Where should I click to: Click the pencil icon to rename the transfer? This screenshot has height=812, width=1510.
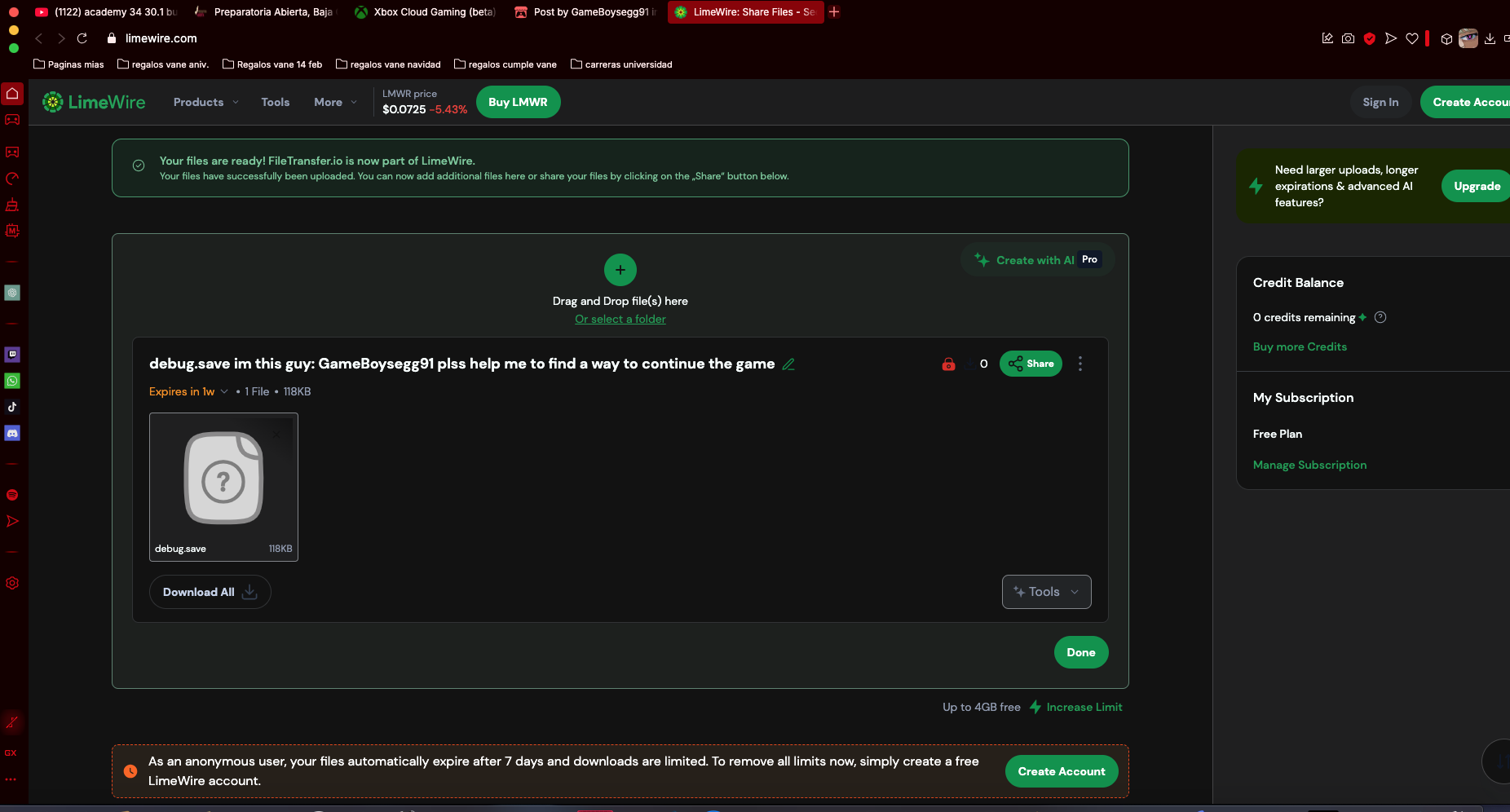pos(788,364)
